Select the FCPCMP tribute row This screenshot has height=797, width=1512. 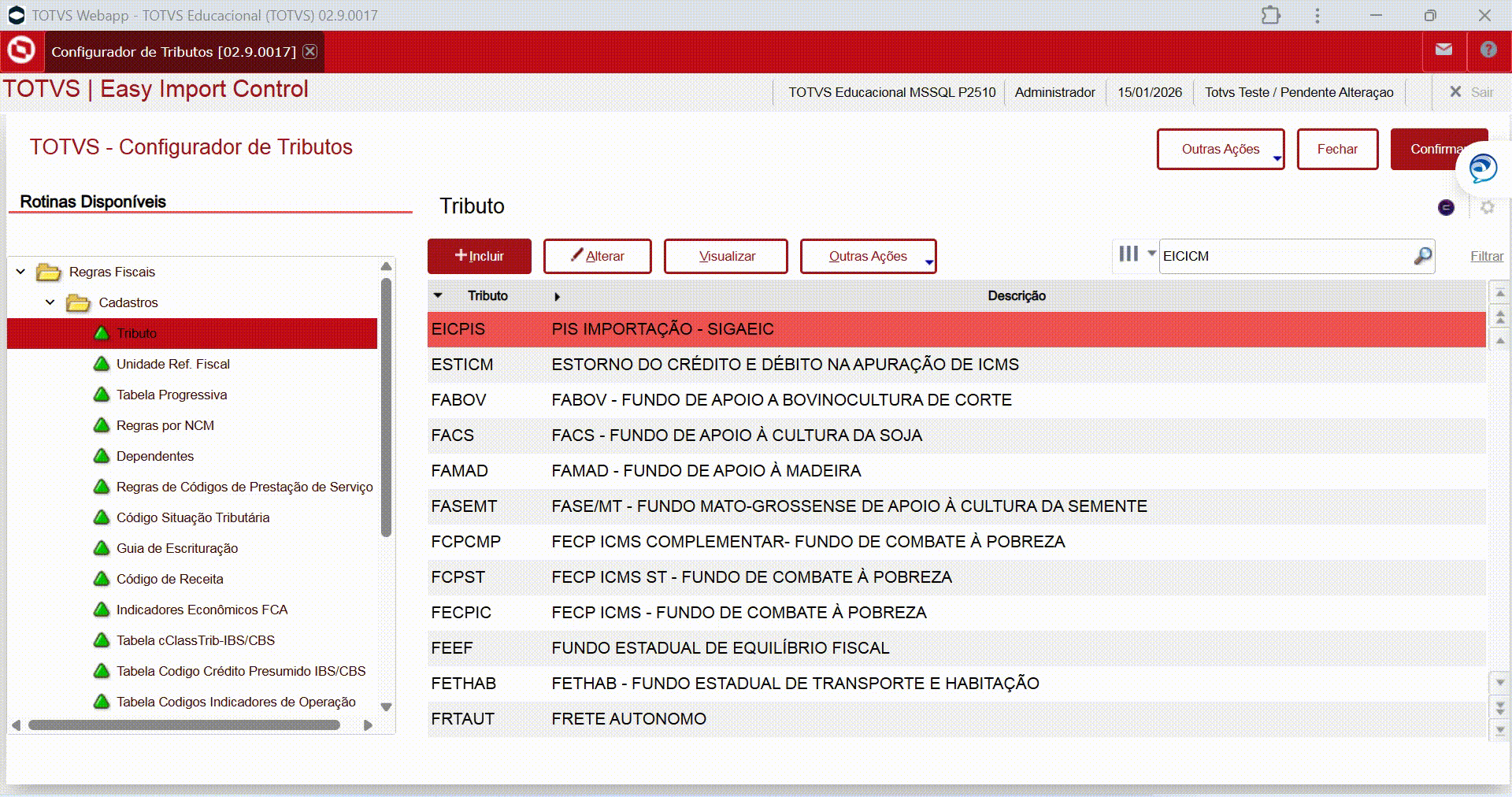click(956, 542)
